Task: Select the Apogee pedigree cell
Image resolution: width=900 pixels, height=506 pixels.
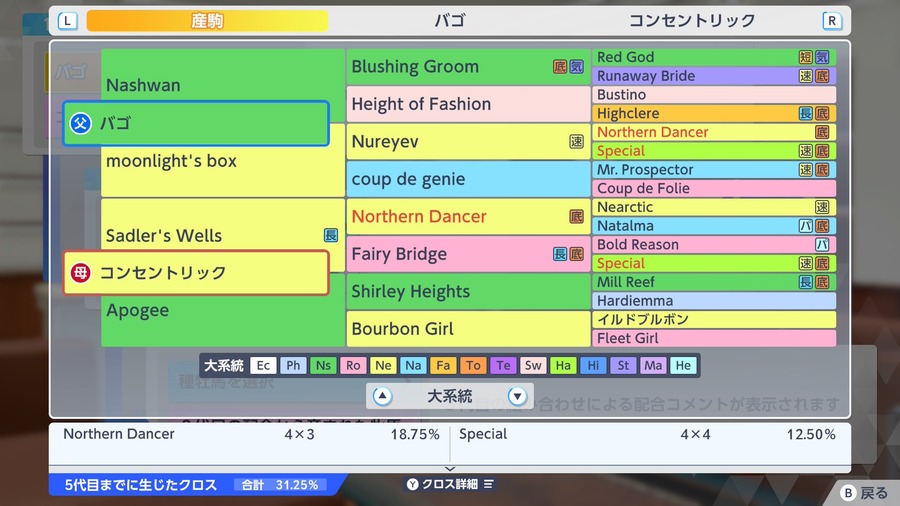Action: [223, 310]
